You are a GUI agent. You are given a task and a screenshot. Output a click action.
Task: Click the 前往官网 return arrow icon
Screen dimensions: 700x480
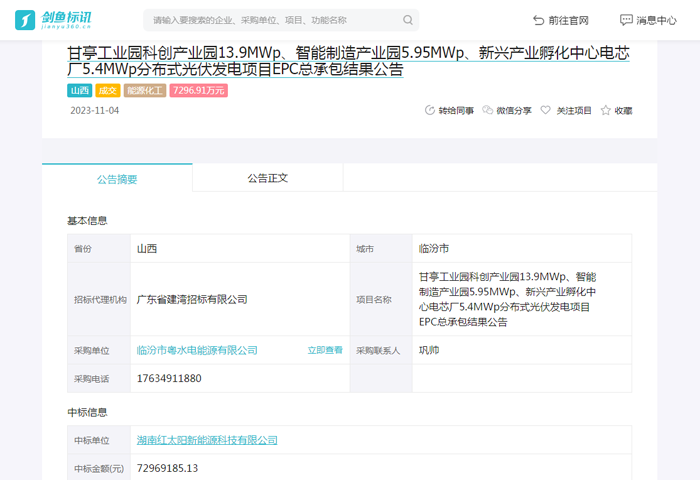(538, 20)
